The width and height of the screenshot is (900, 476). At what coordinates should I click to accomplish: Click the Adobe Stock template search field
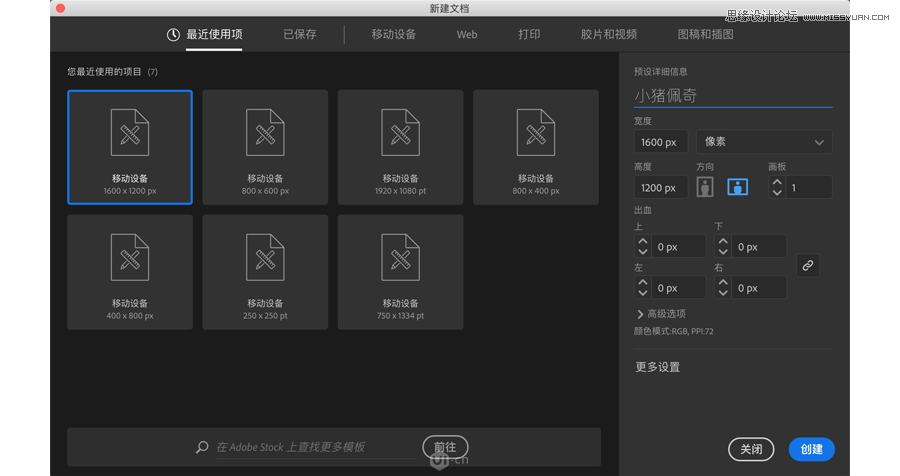click(316, 447)
